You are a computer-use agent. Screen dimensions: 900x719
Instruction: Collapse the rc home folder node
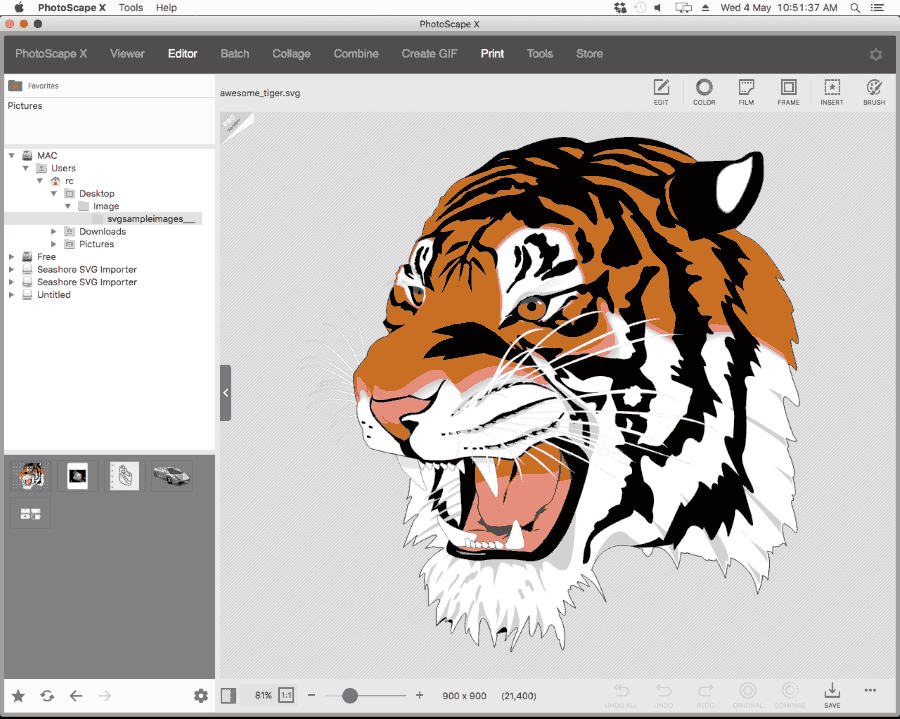40,181
